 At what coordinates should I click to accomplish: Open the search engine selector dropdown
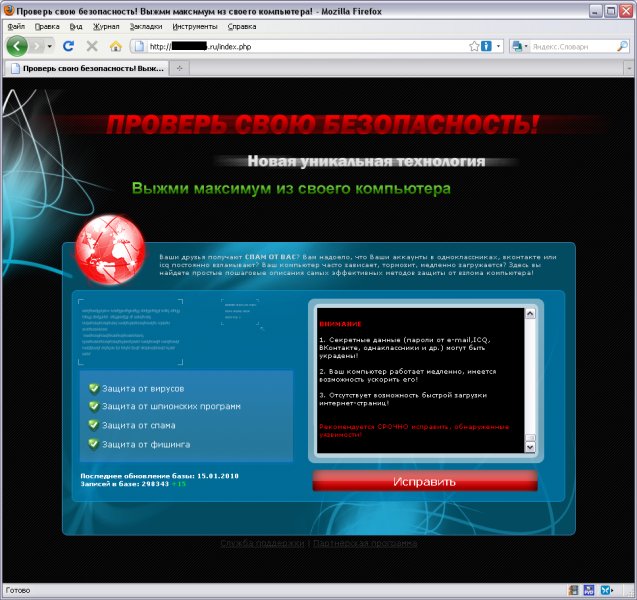(520, 46)
